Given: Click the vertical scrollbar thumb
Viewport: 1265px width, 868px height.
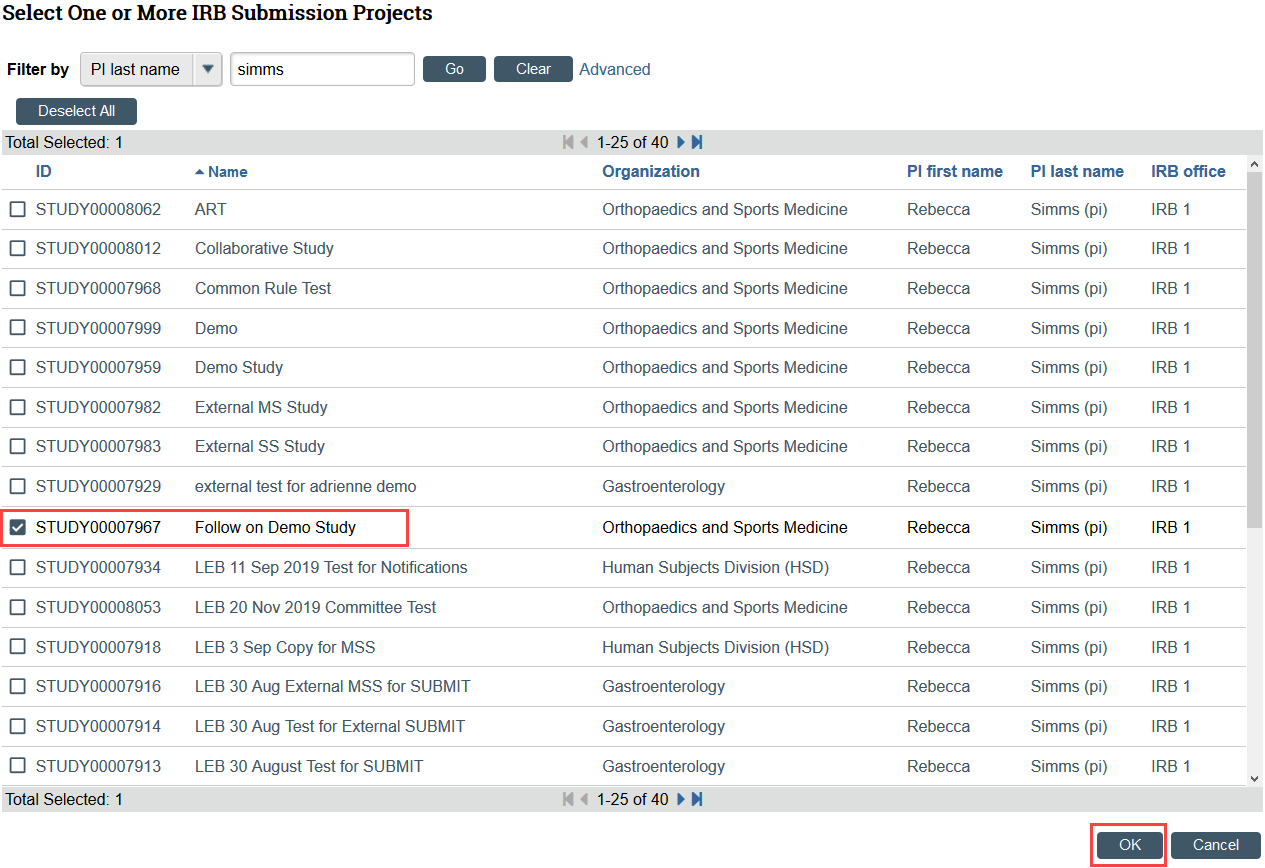Looking at the screenshot, I should 1255,349.
